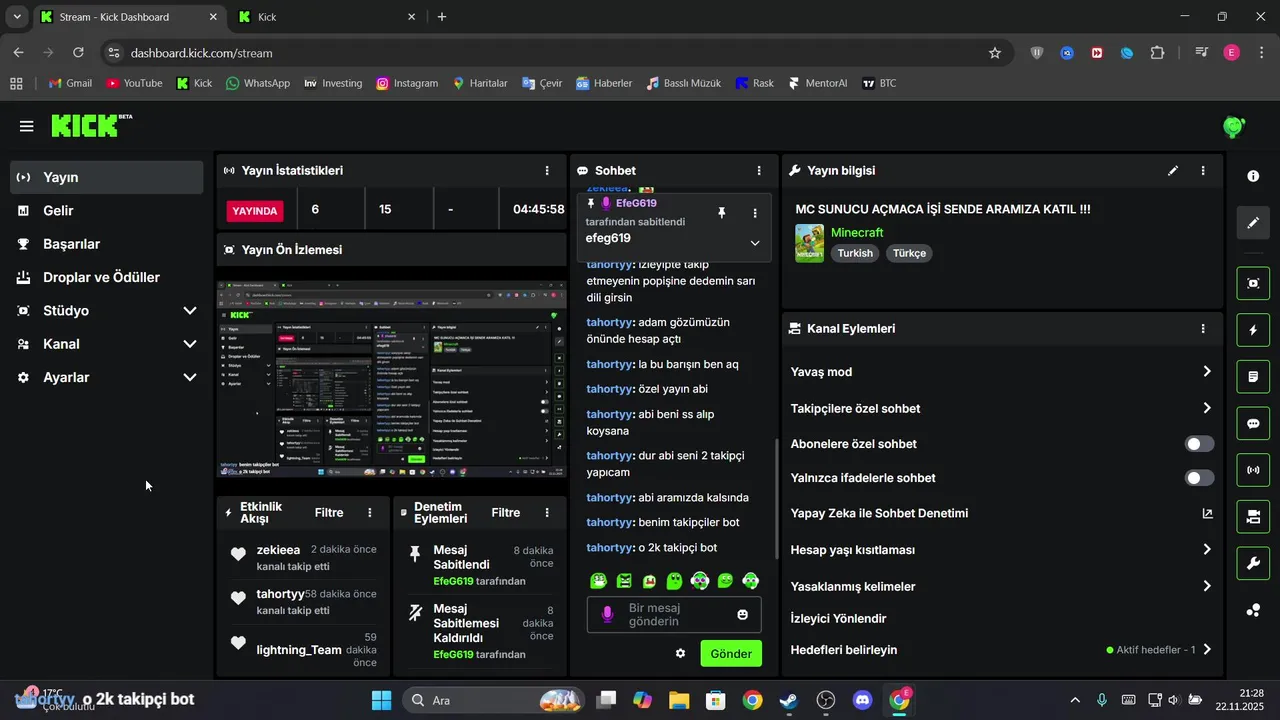Open pinned message three-dot options

(x=755, y=213)
